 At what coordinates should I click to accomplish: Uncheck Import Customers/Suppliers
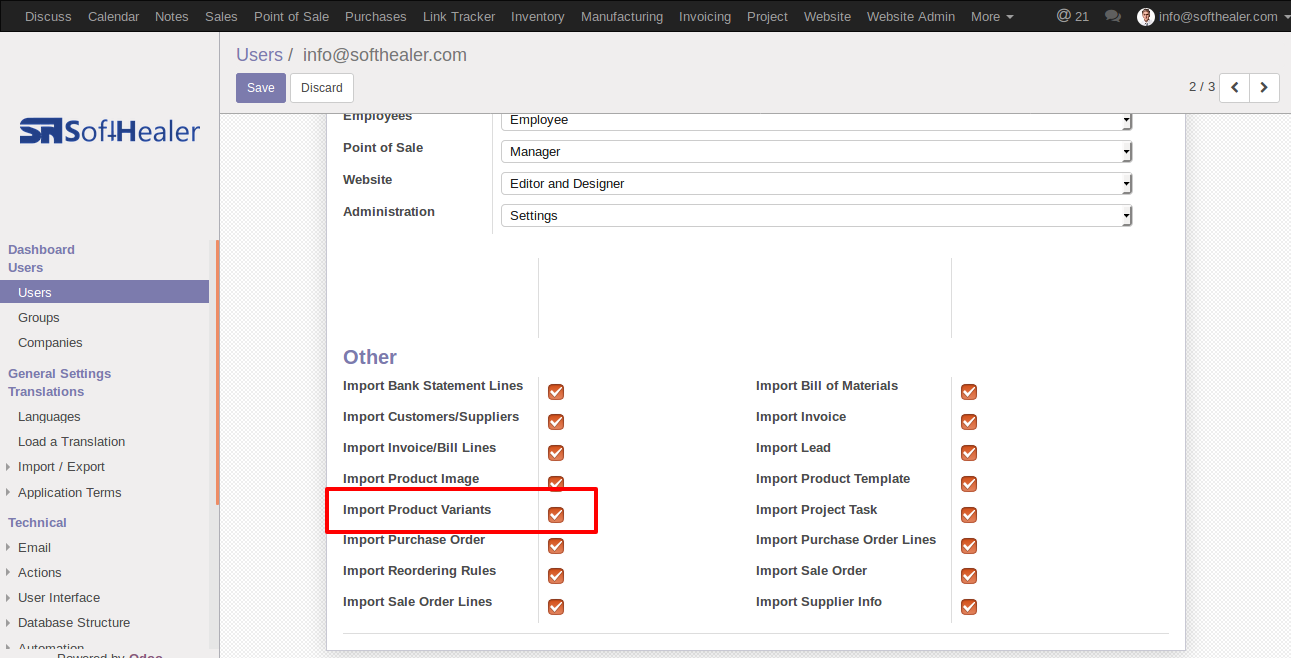point(556,422)
